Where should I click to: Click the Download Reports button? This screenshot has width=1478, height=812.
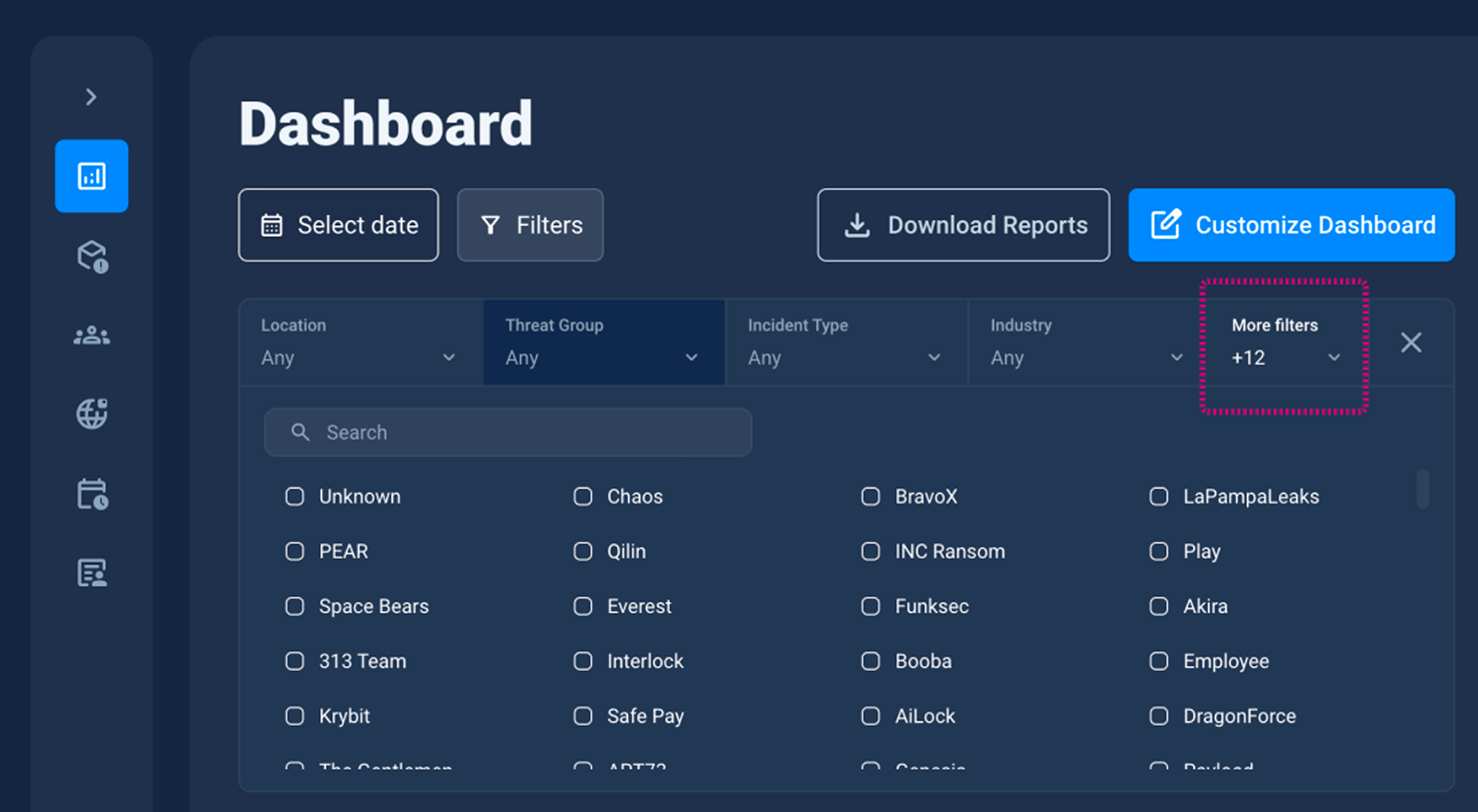(964, 225)
